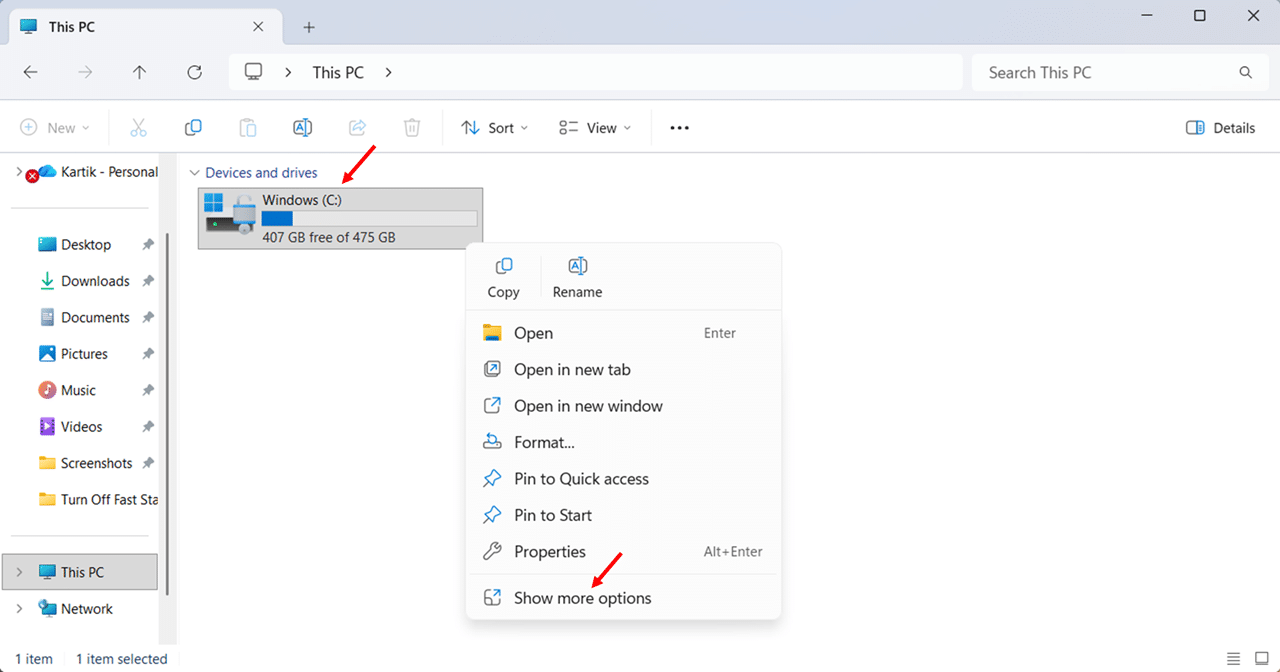The height and width of the screenshot is (672, 1280).
Task: Switch to large icons view in status bar
Action: click(x=1262, y=658)
